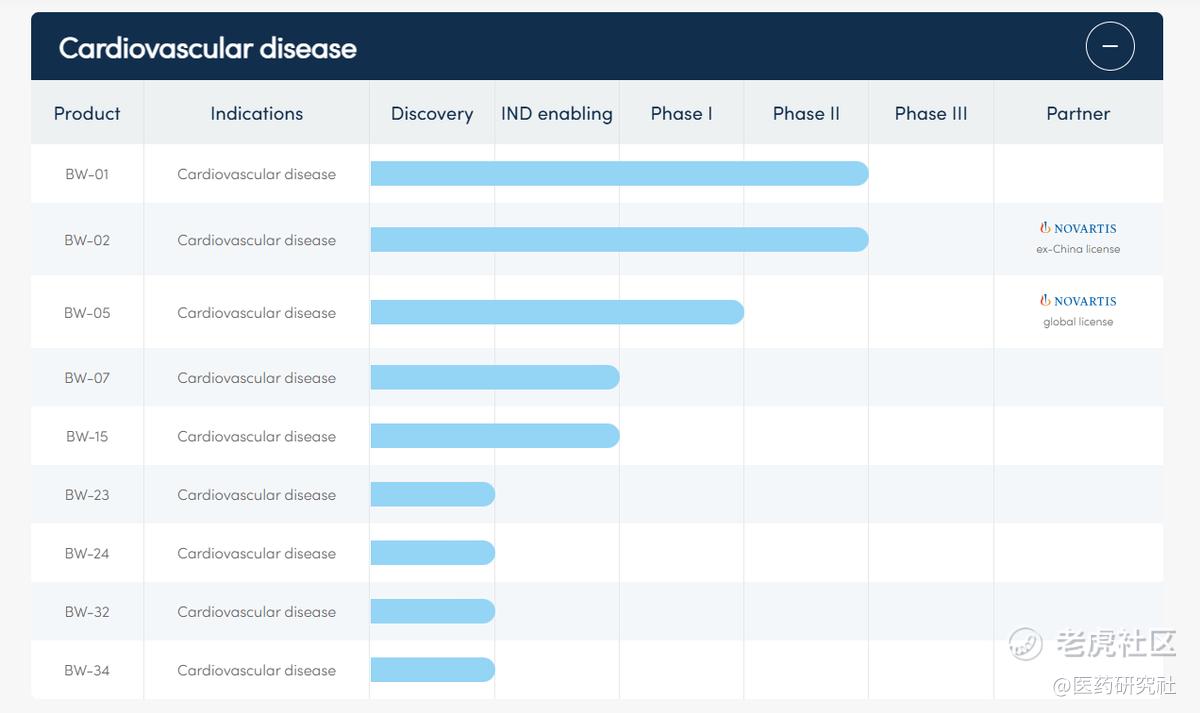1200x713 pixels.
Task: Select BW-15 Cardiovascular disease indication
Action: click(x=256, y=436)
